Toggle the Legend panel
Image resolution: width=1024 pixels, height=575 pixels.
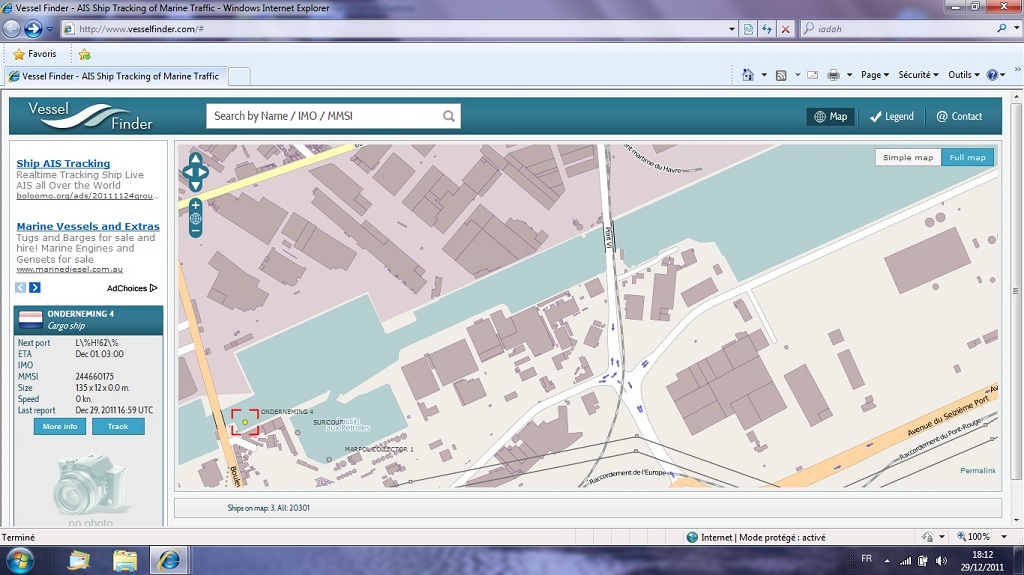pyautogui.click(x=891, y=116)
